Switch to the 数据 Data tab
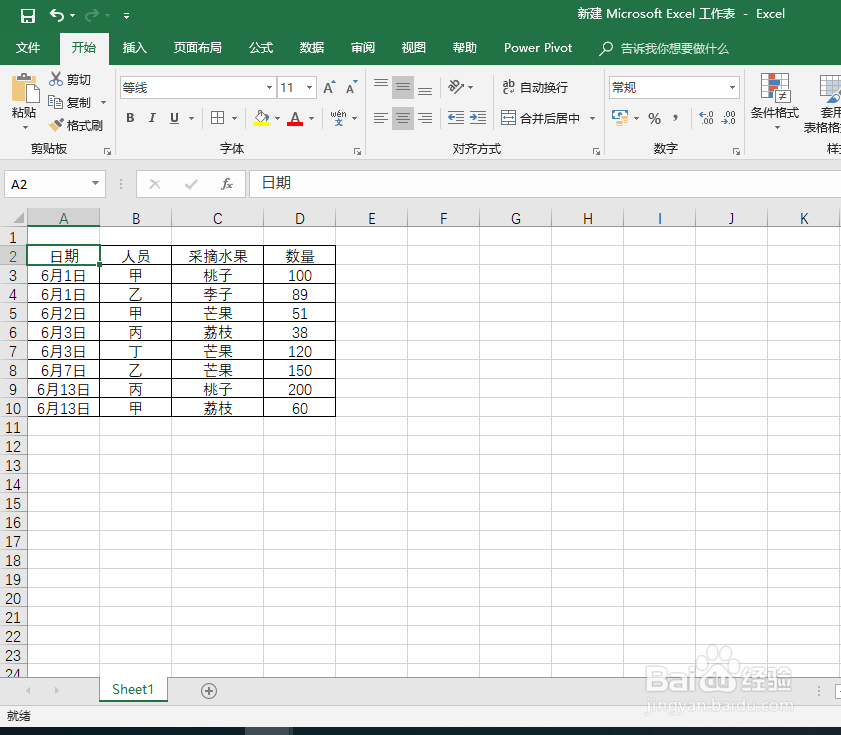The image size is (841, 735). point(312,48)
